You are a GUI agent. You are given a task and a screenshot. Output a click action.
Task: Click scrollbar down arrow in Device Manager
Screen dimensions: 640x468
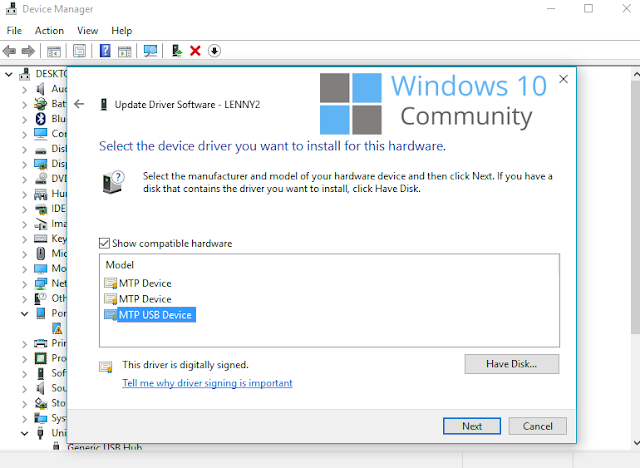(x=636, y=443)
